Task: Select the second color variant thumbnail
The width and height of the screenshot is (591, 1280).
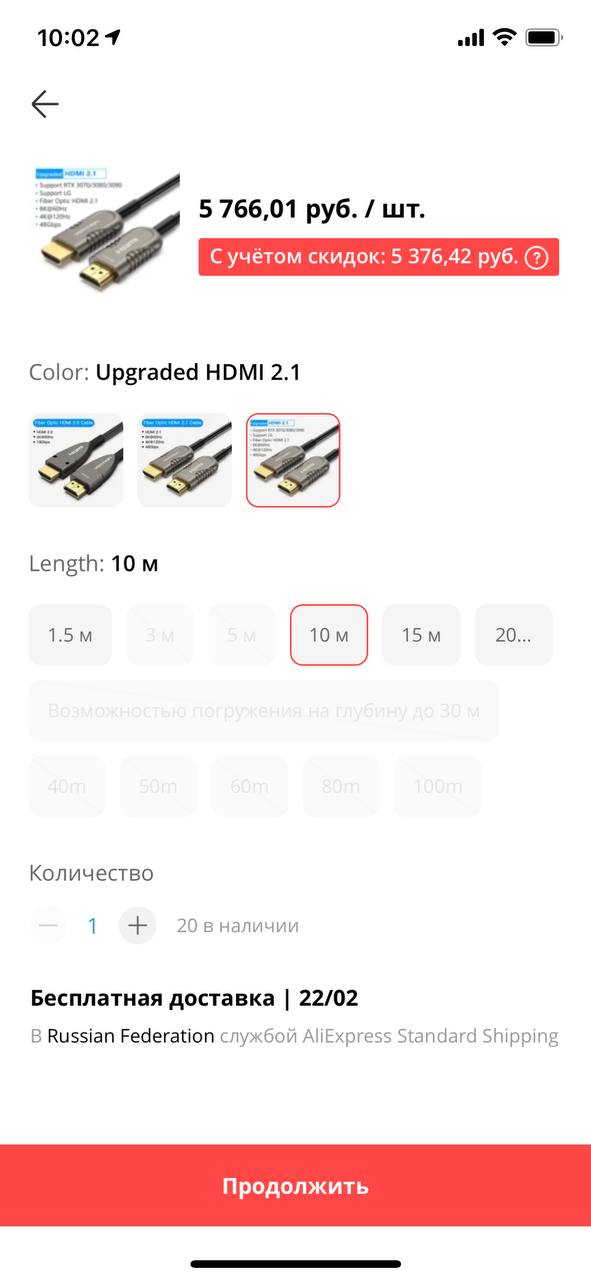Action: click(184, 460)
